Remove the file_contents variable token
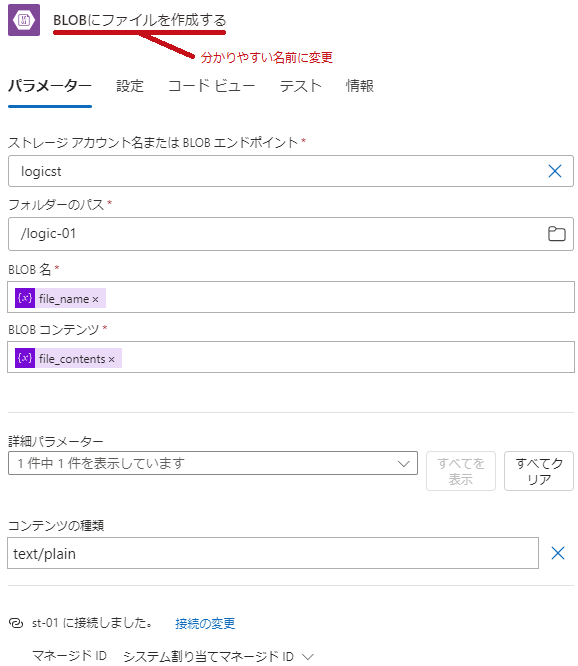Image resolution: width=578 pixels, height=666 pixels. (x=112, y=359)
